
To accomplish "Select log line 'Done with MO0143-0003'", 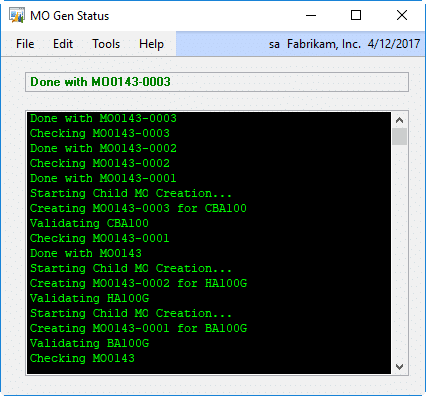I will pos(103,118).
